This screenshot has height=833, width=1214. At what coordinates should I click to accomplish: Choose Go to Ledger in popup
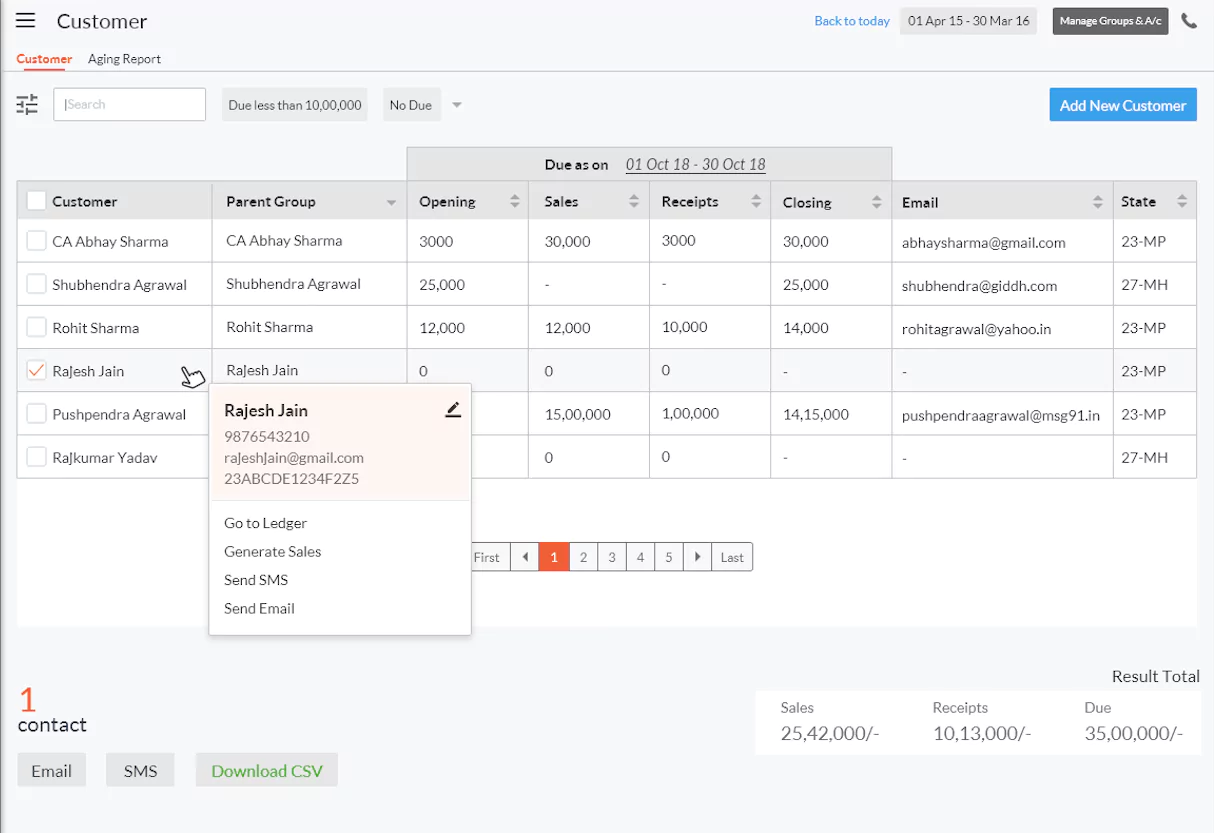coord(265,523)
